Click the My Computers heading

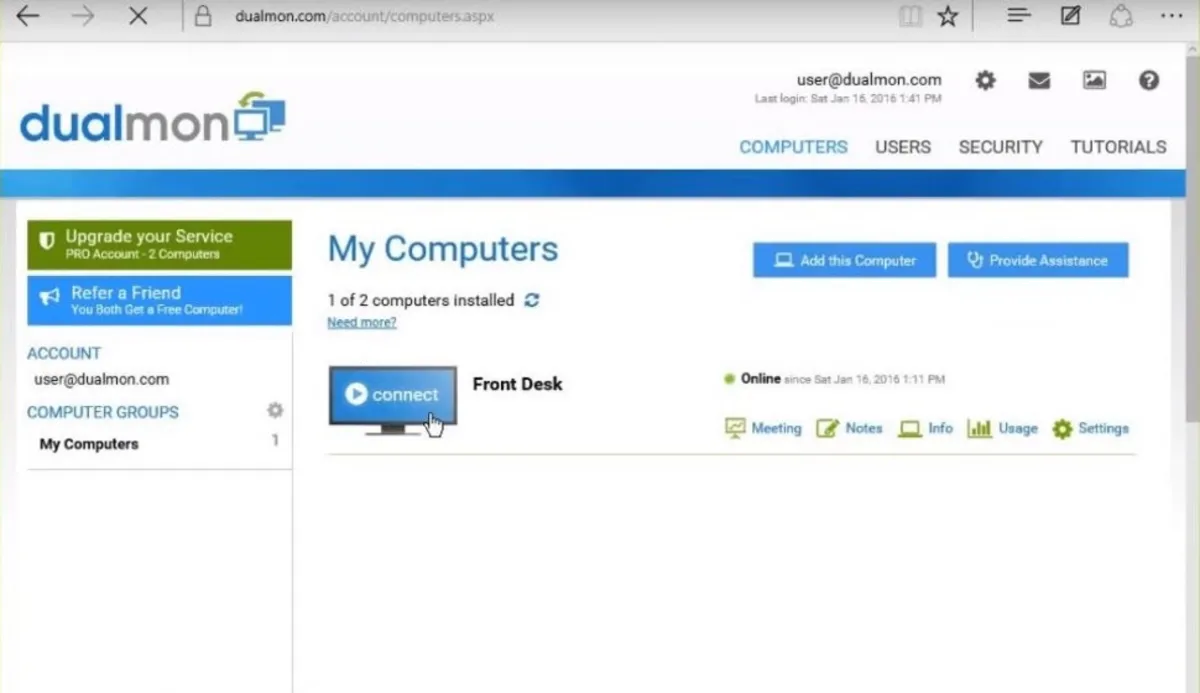pyautogui.click(x=443, y=249)
